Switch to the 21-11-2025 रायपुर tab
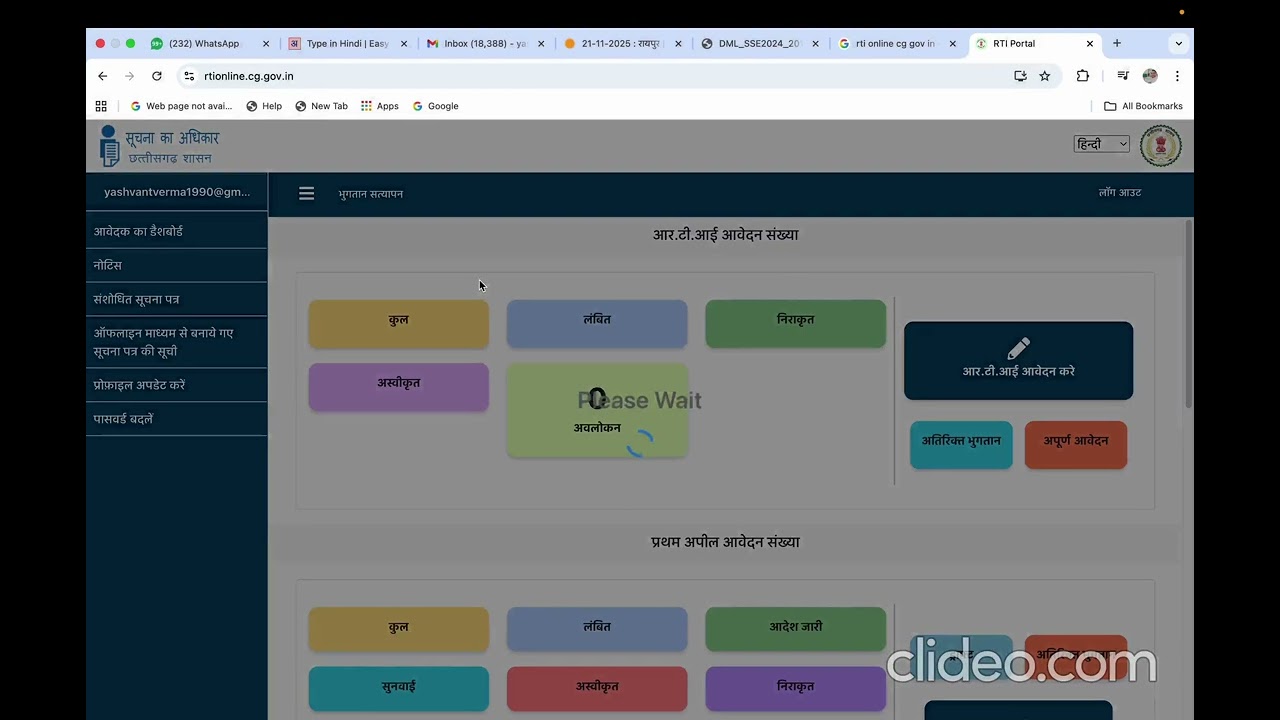The image size is (1280, 720). click(621, 44)
